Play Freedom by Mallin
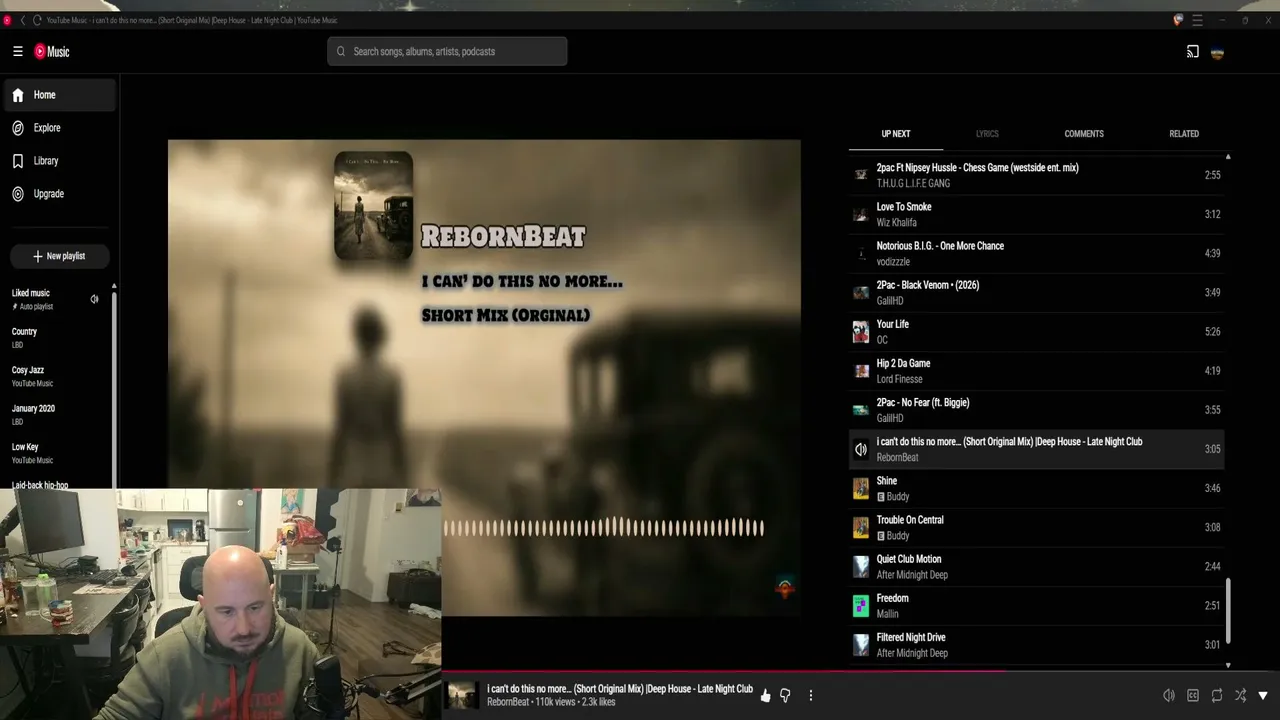Image resolution: width=1280 pixels, height=720 pixels. [x=1036, y=605]
